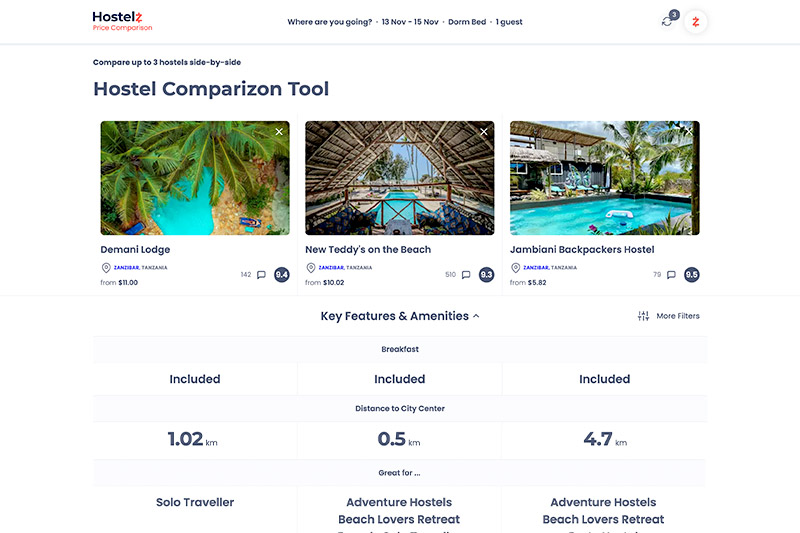Screen dimensions: 800x533
Task: Click Zanzibar location link under Demani Lodge
Action: (x=126, y=268)
